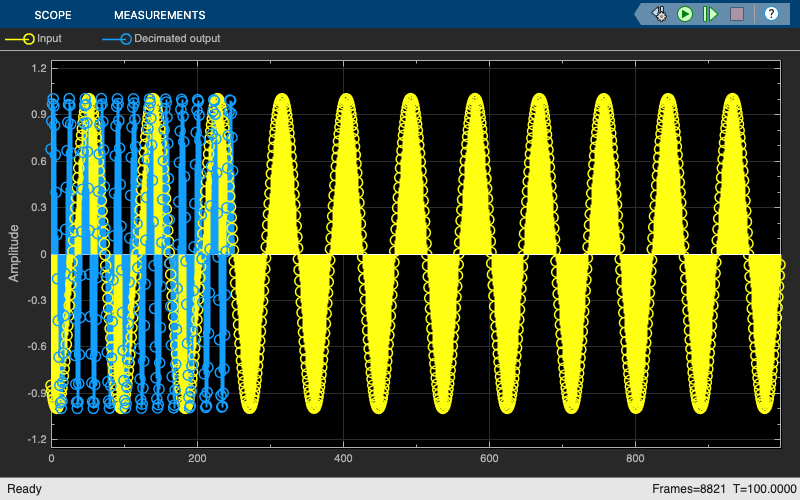This screenshot has width=800, height=500.
Task: Click the blue Decimated output marker icon
Action: point(117,39)
